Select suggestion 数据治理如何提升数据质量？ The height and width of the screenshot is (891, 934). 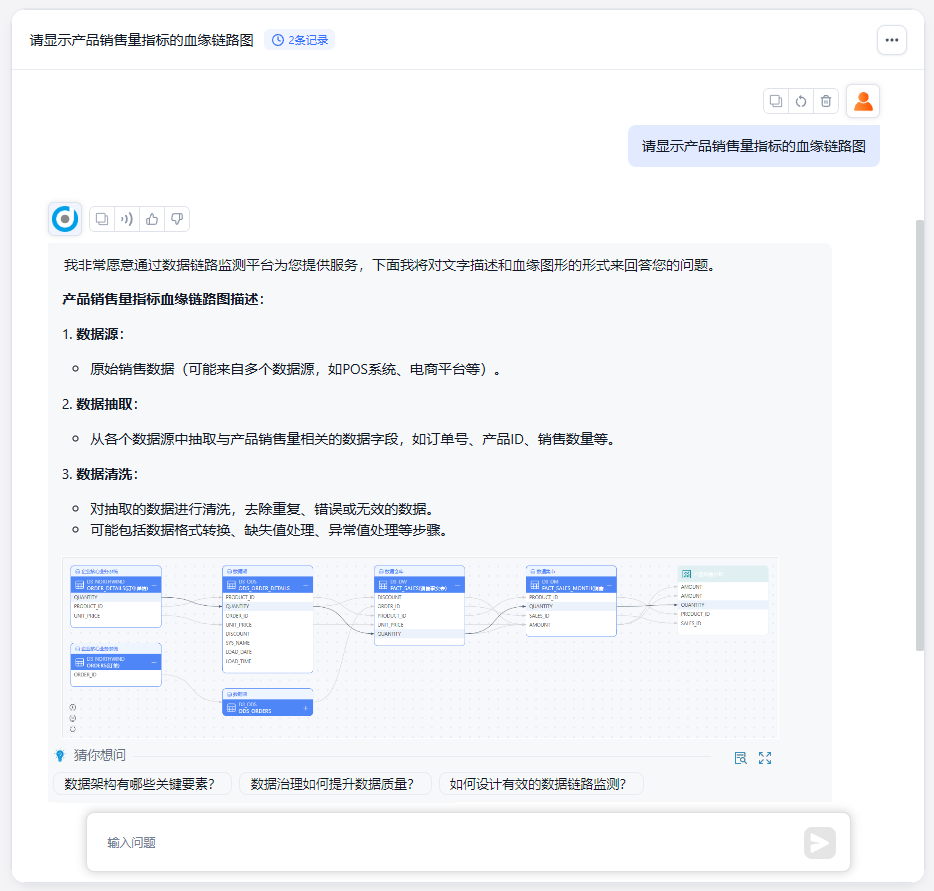[334, 784]
